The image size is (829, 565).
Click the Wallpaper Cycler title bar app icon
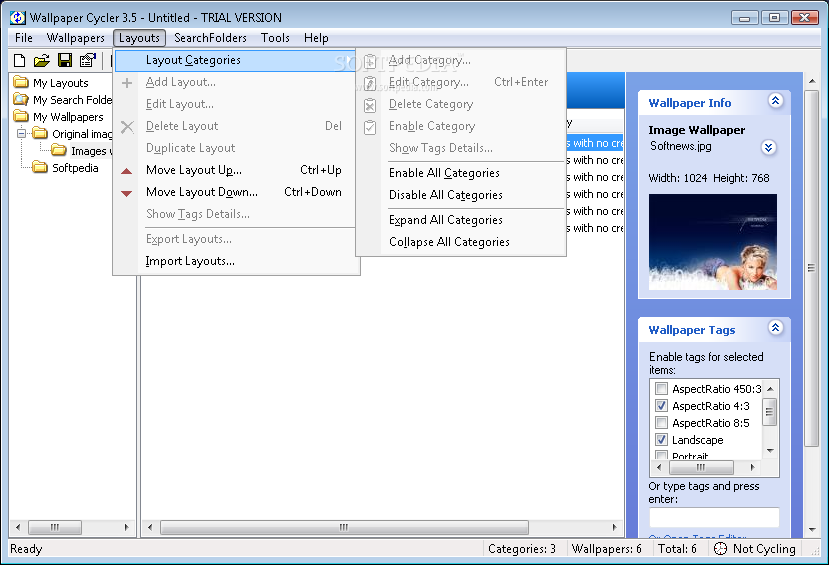pos(17,17)
